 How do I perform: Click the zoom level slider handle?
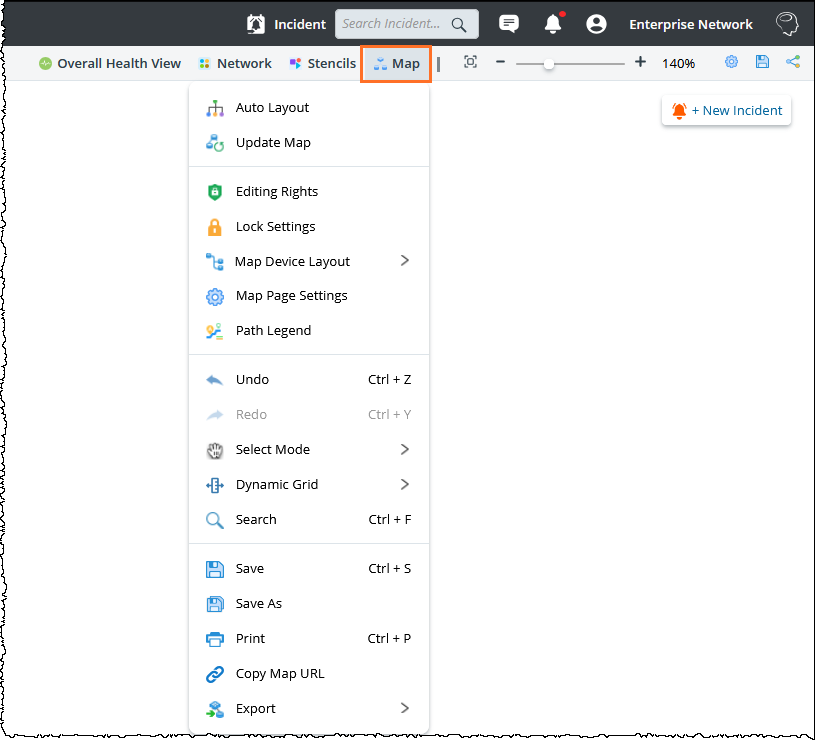549,63
